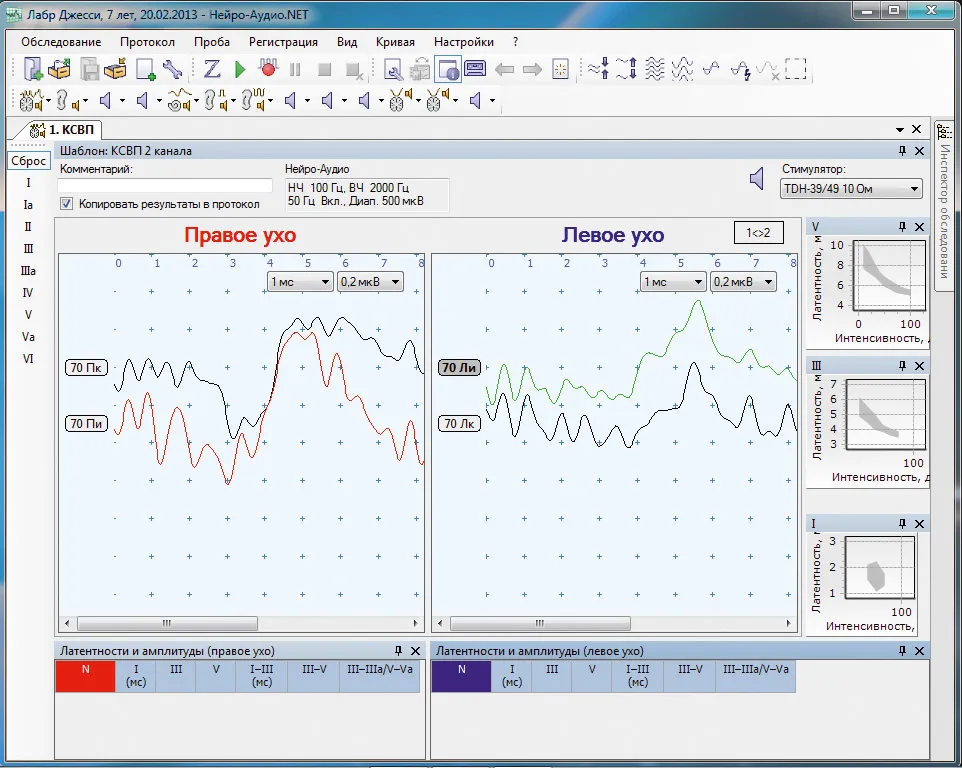Click the new examination document icon
This screenshot has width=962, height=768.
pos(33,69)
